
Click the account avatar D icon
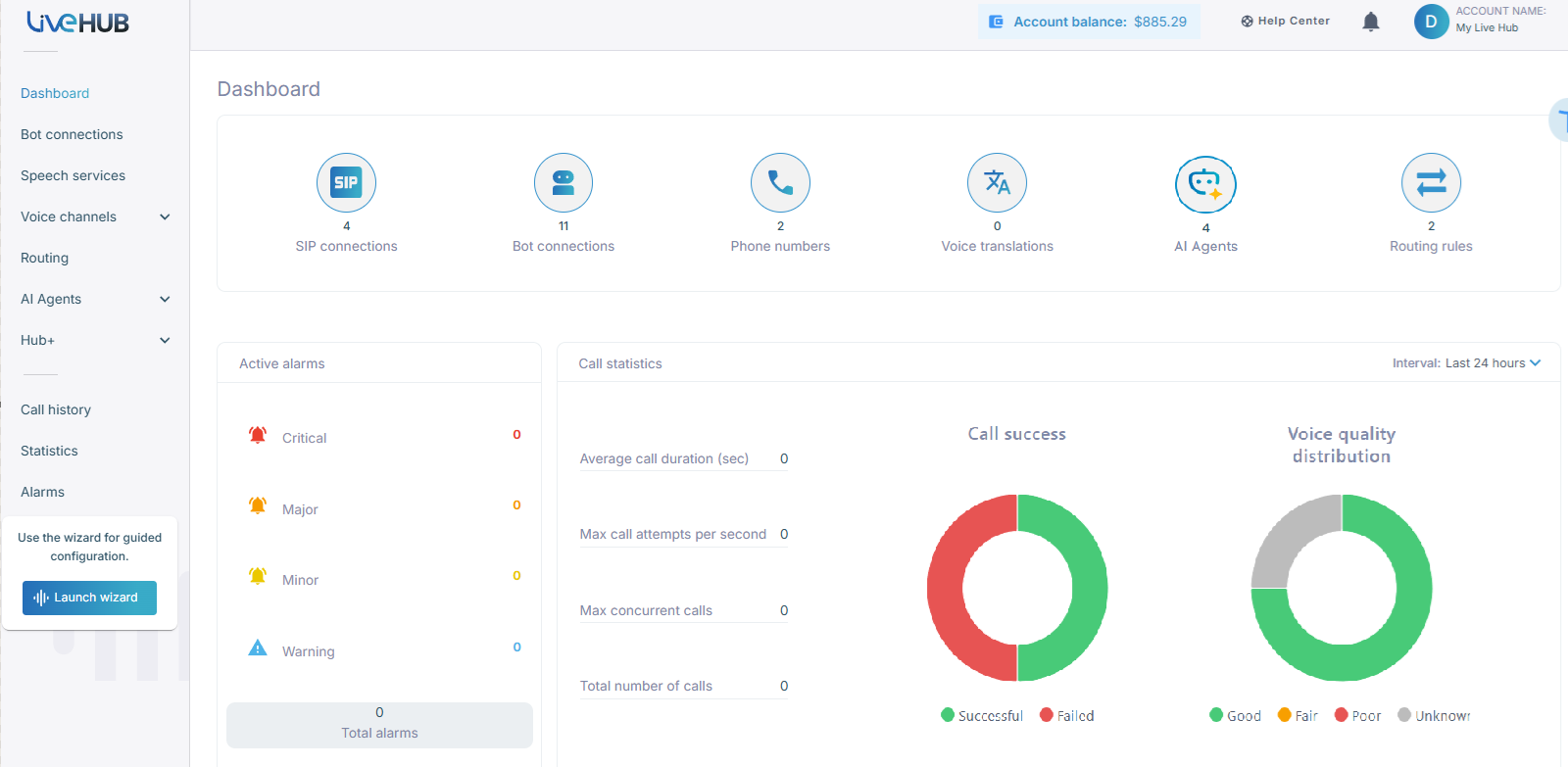(x=1431, y=22)
